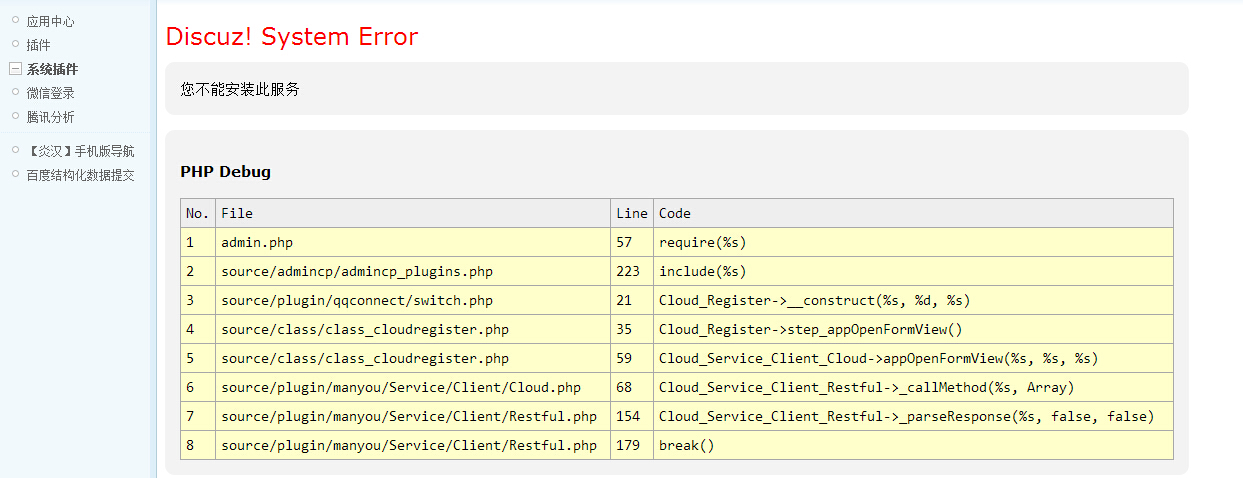Open 【炎汉】手机版导航 plugin link
Image resolution: width=1243 pixels, height=478 pixels.
coord(80,152)
